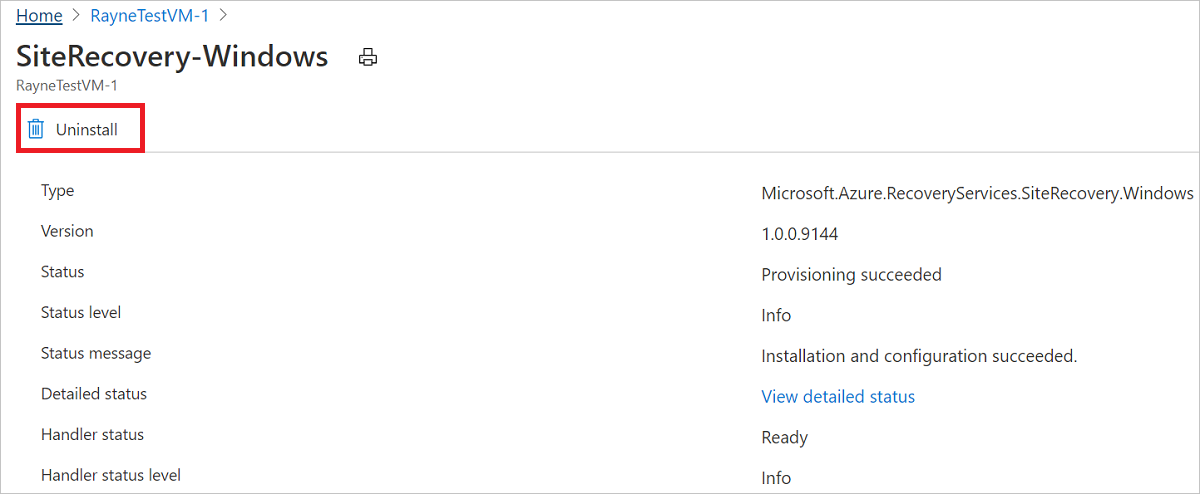Screen dimensions: 1200x494
Task: Go to the Home breadcrumb link
Action: click(x=39, y=15)
